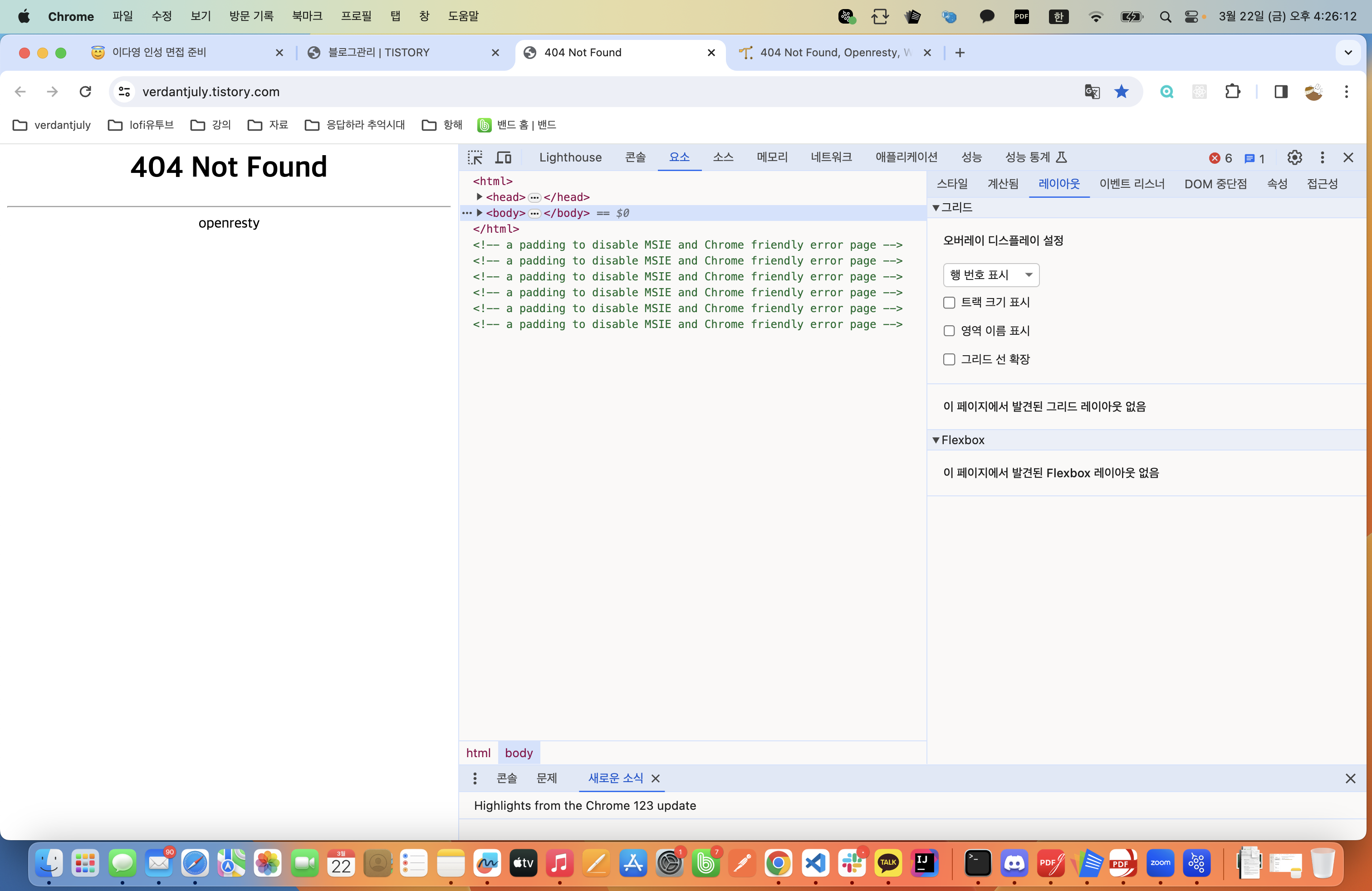
Task: Click the error count badge showing 6
Action: click(x=1220, y=158)
